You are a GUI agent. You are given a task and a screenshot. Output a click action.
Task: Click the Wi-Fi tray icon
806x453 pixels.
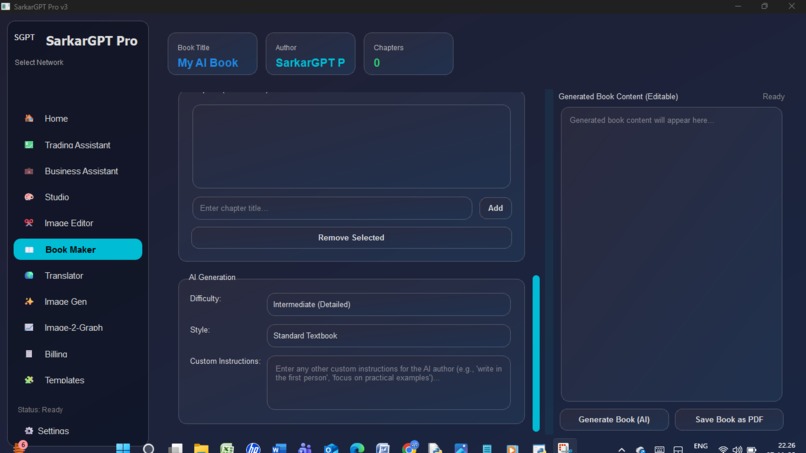(x=723, y=449)
